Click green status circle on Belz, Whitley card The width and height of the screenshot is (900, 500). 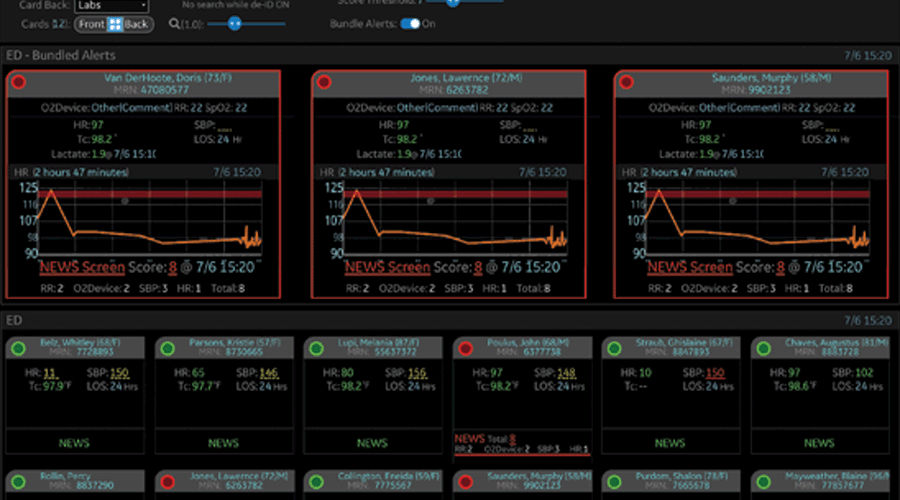click(18, 348)
